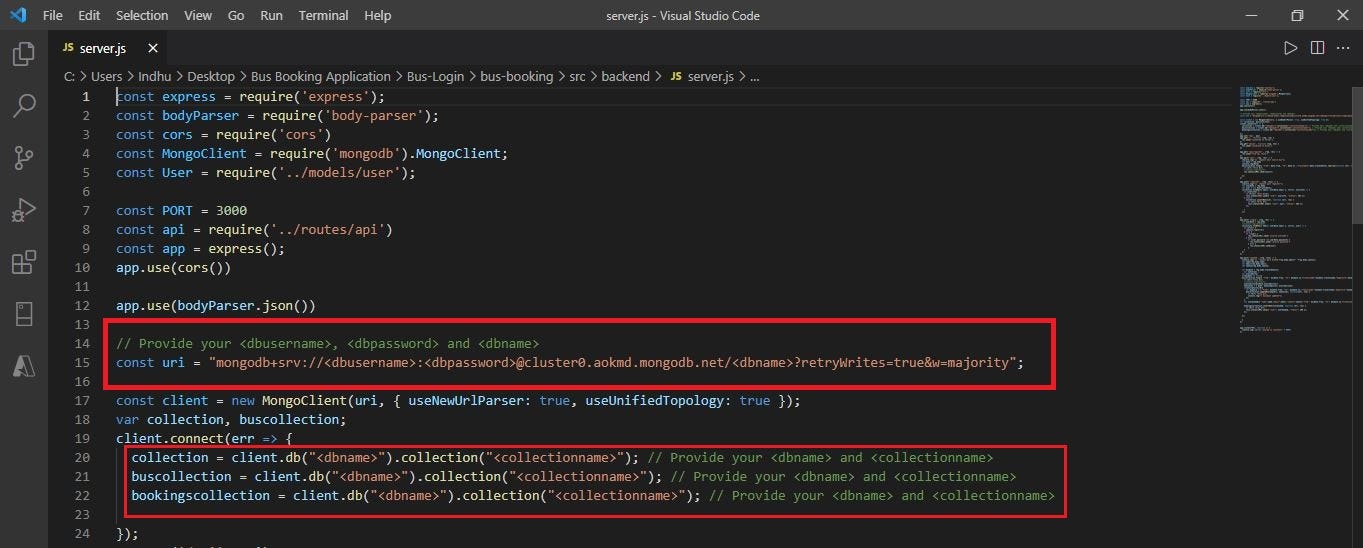This screenshot has height=548, width=1363.
Task: Click server.js in the breadcrumb
Action: coord(711,76)
